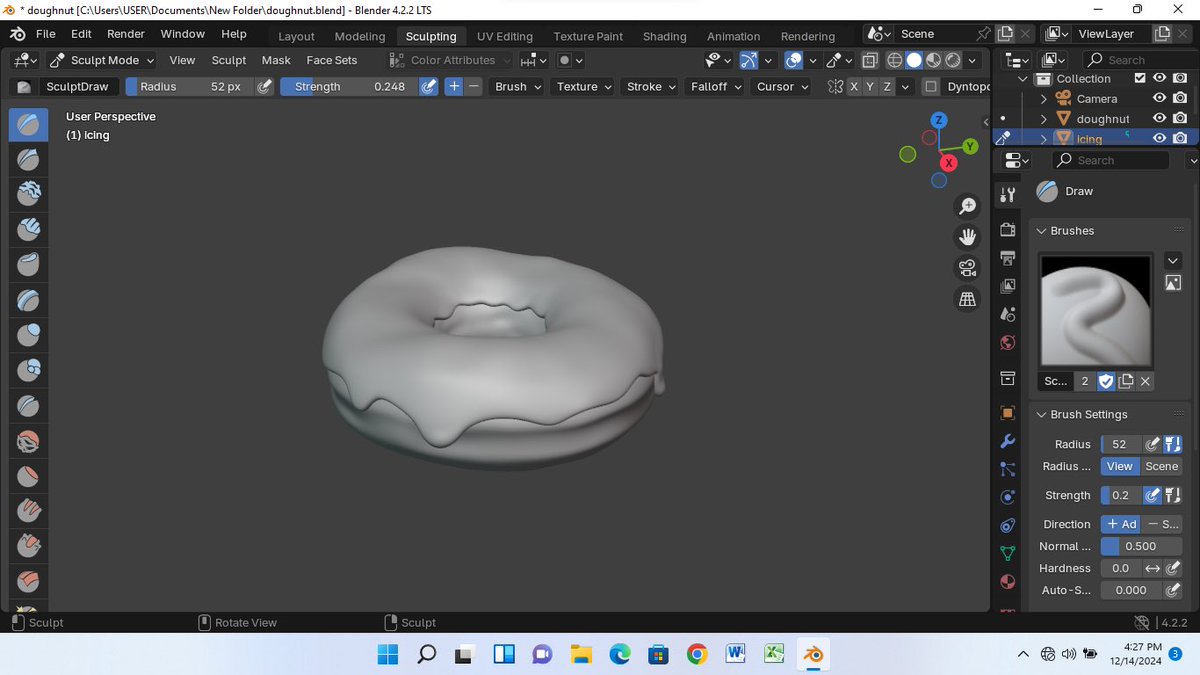Open the Stroke dropdown
Screen dimensions: 1200x675
(651, 86)
